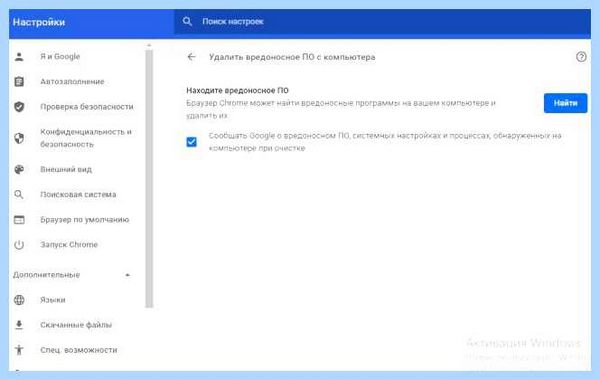This screenshot has height=380, width=600.
Task: Click the window icon for Браузер по умолчанию
Action: point(19,220)
